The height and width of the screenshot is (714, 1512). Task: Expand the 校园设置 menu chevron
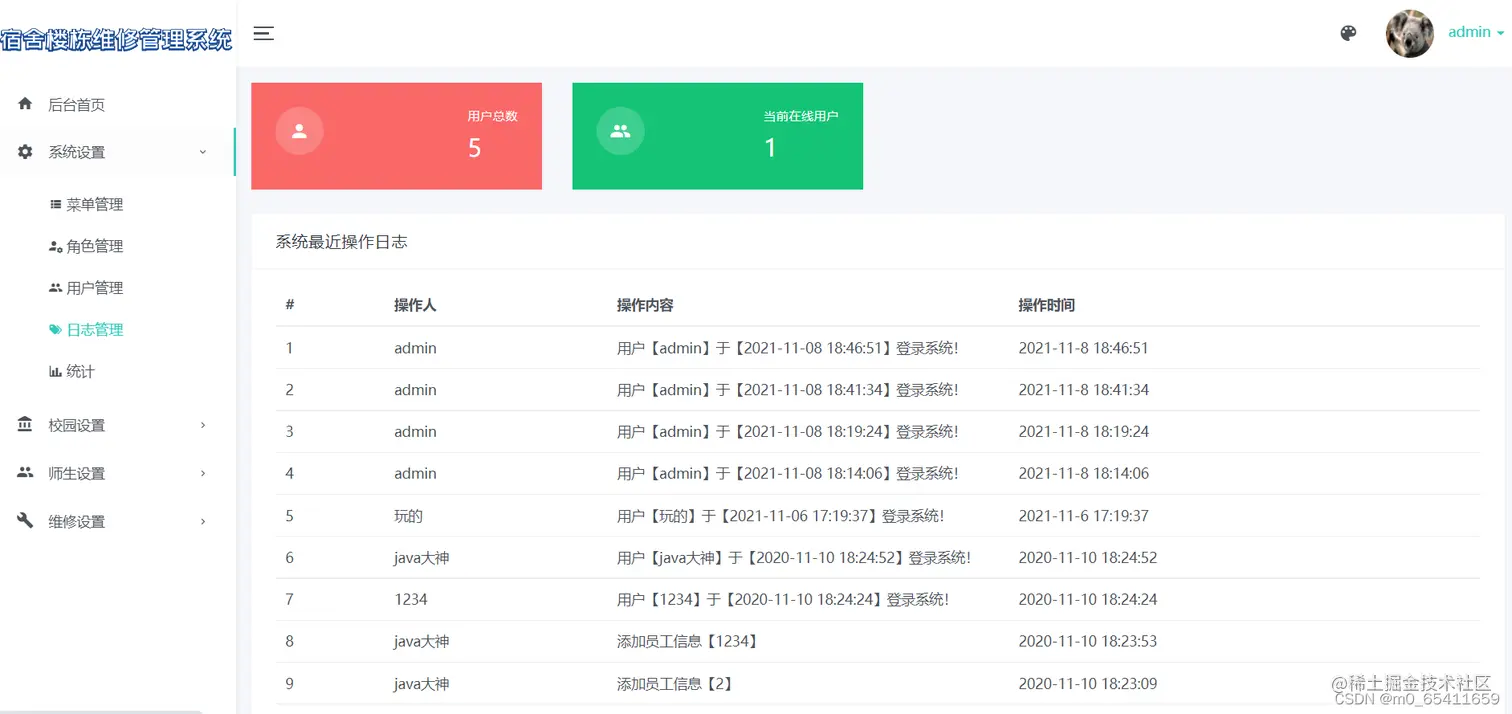click(x=203, y=425)
